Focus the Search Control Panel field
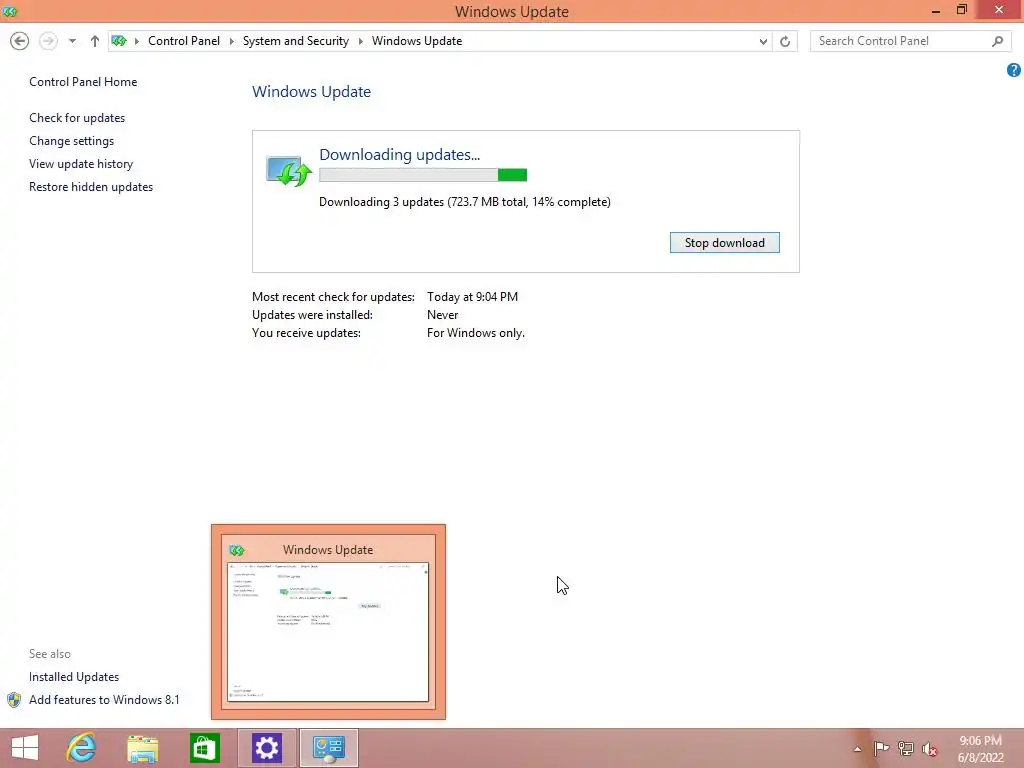1024x768 pixels. click(910, 41)
